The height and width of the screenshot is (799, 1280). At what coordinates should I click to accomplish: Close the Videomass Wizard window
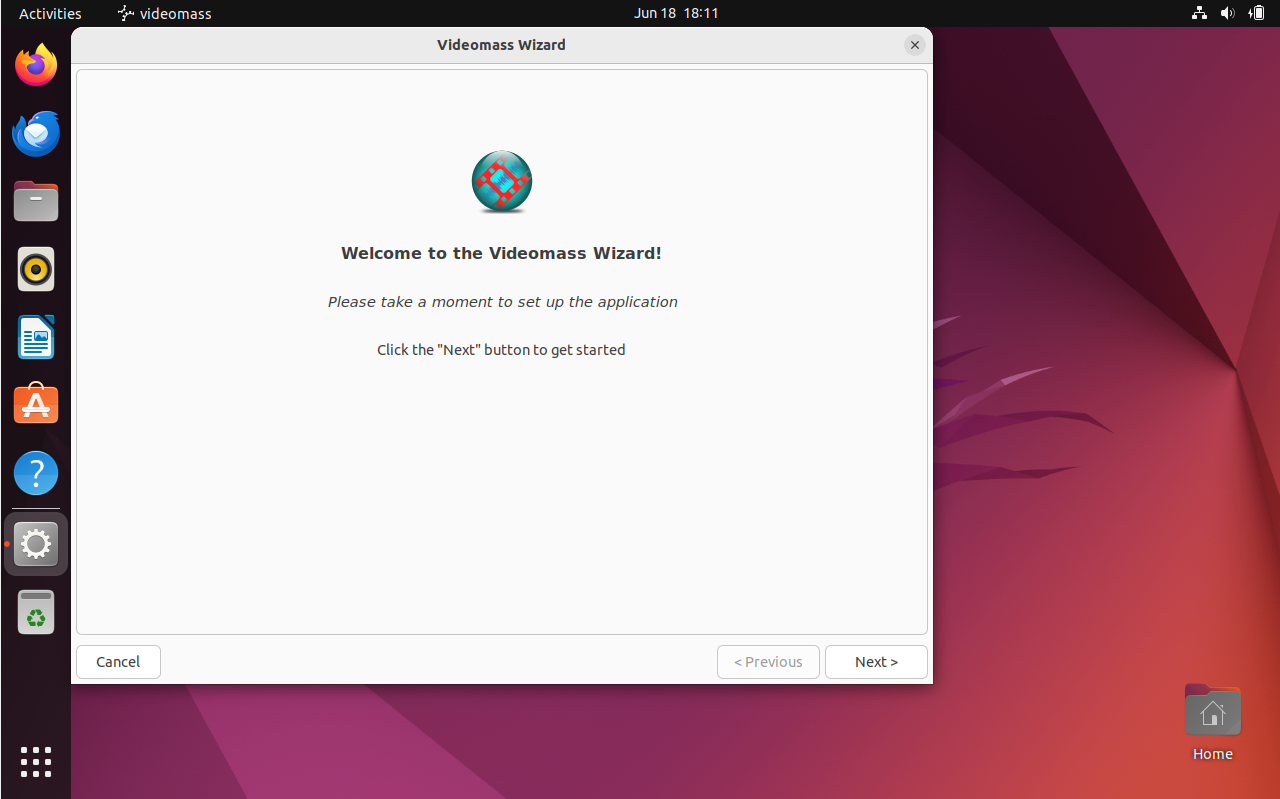[914, 45]
